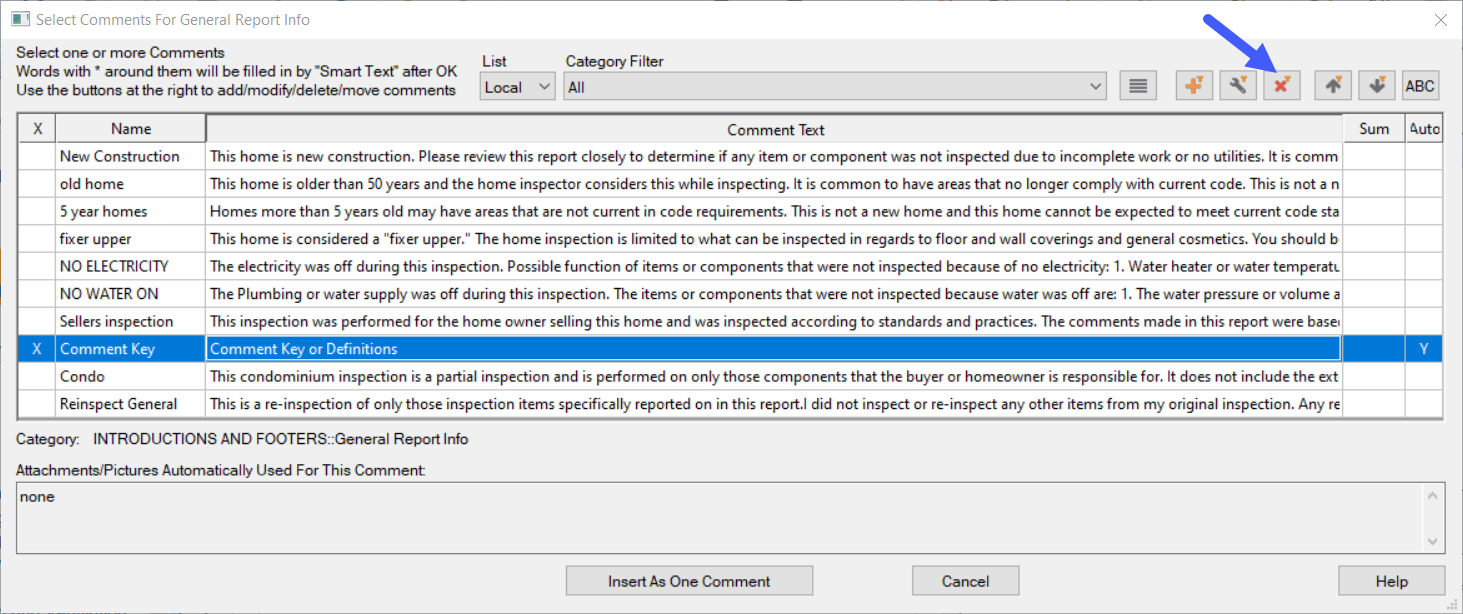
Task: Select the NO ELECTRICITY comment row
Action: click(114, 267)
